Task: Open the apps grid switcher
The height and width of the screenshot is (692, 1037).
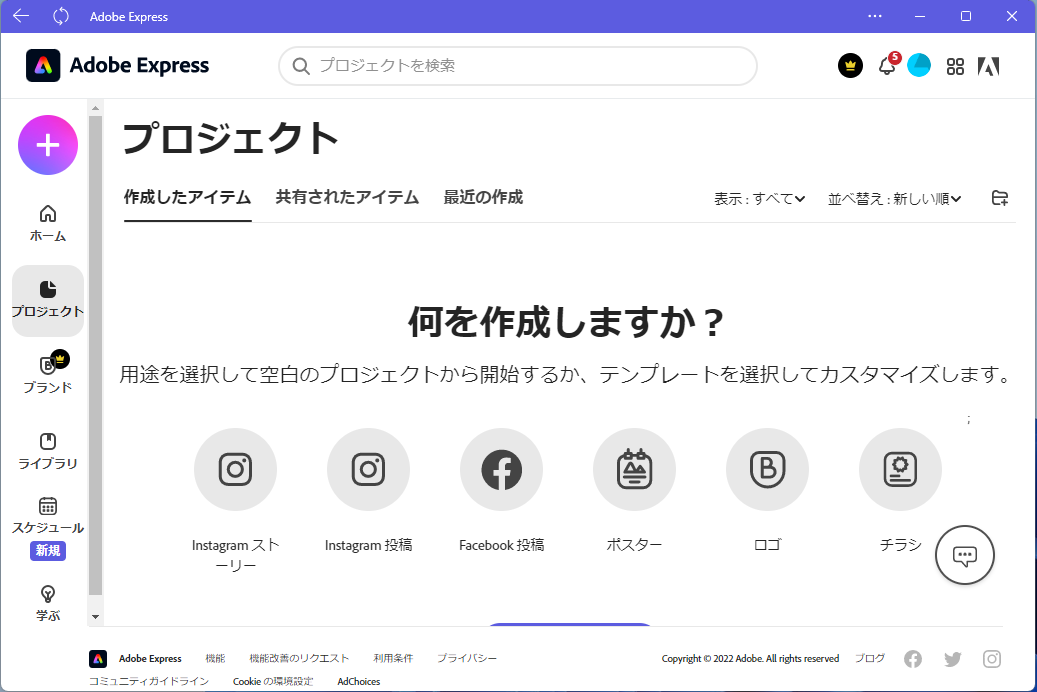Action: [955, 66]
